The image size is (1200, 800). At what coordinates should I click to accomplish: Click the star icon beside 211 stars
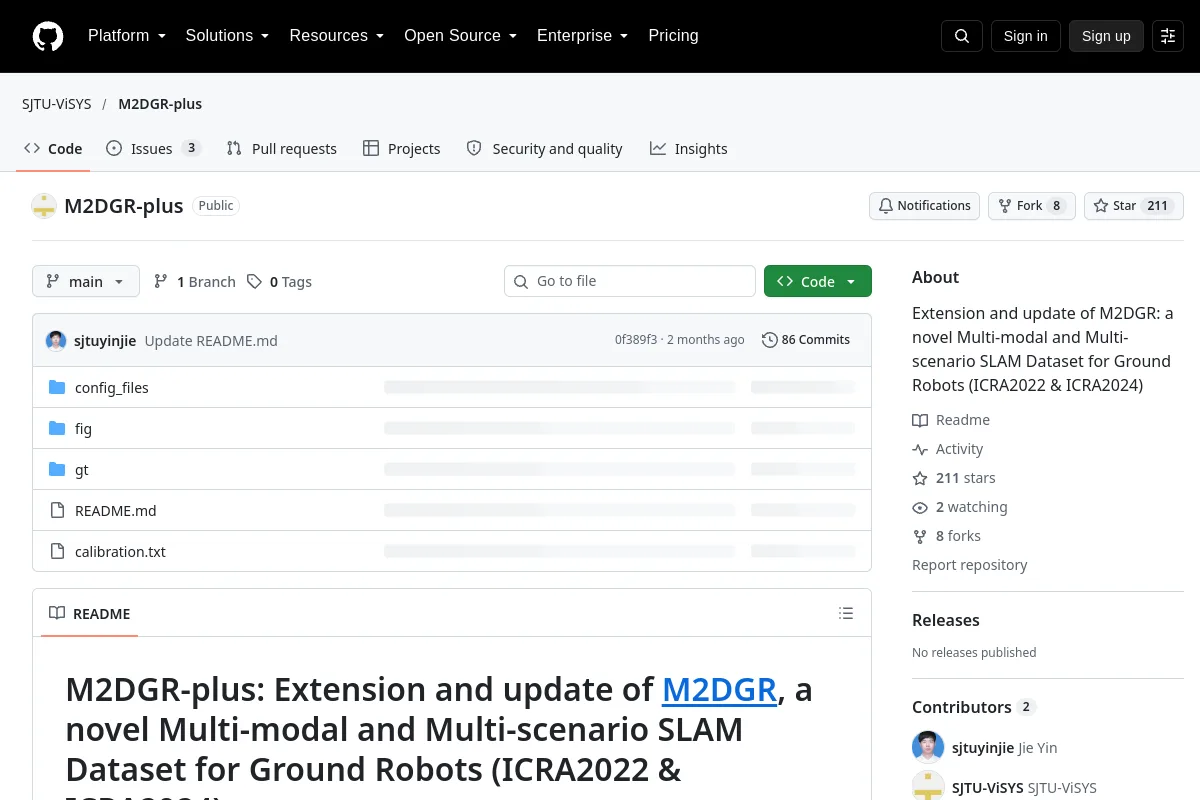pyautogui.click(x=920, y=478)
